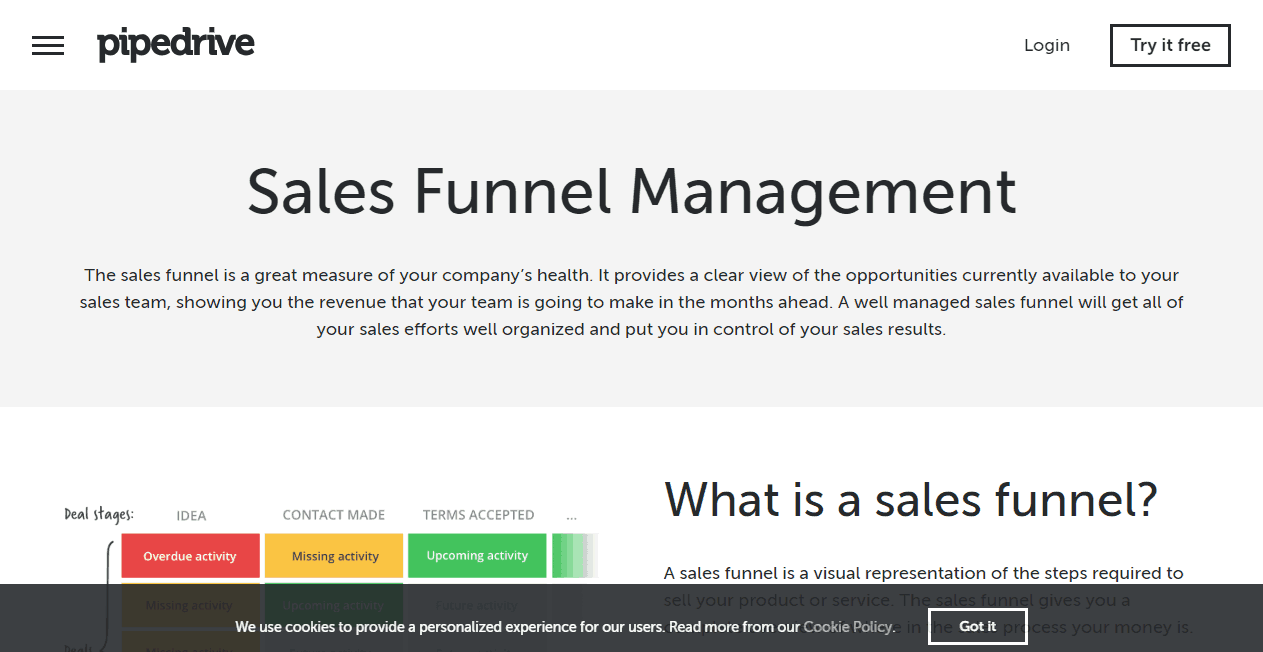Click the TERMS ACCEPTED stage label
This screenshot has width=1263, height=652.
tap(478, 515)
